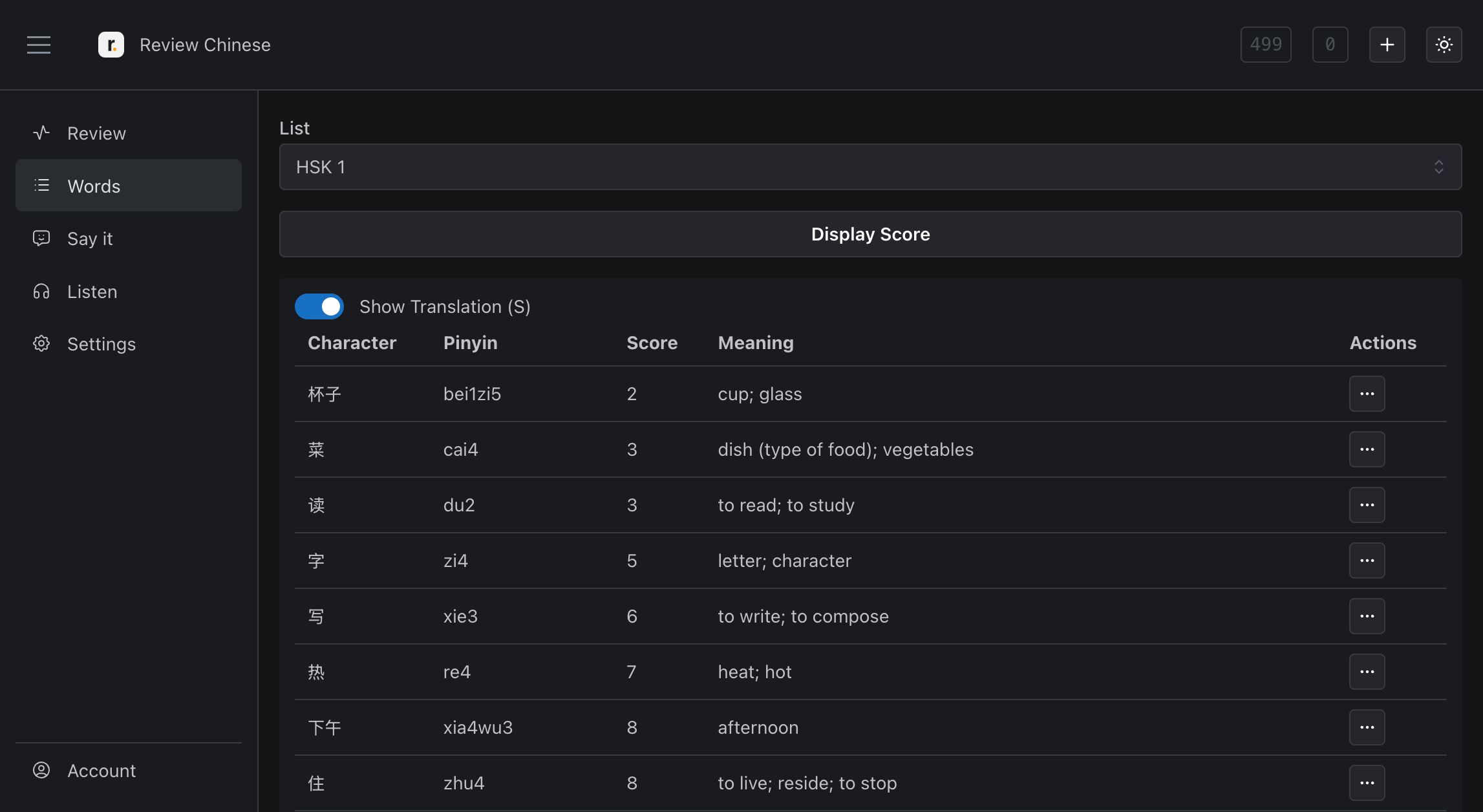Viewport: 1483px width, 812px height.
Task: Click the plus add button
Action: (1387, 45)
